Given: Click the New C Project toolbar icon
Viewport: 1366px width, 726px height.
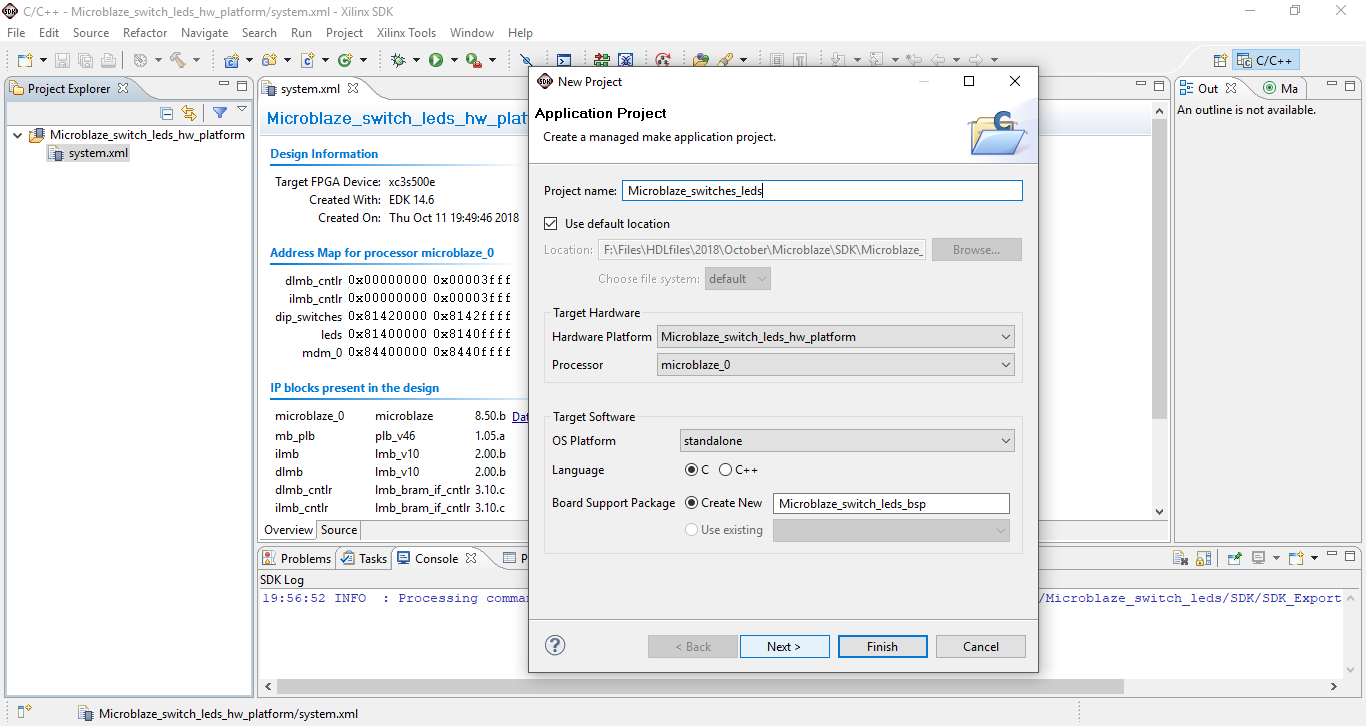Looking at the screenshot, I should coord(232,60).
